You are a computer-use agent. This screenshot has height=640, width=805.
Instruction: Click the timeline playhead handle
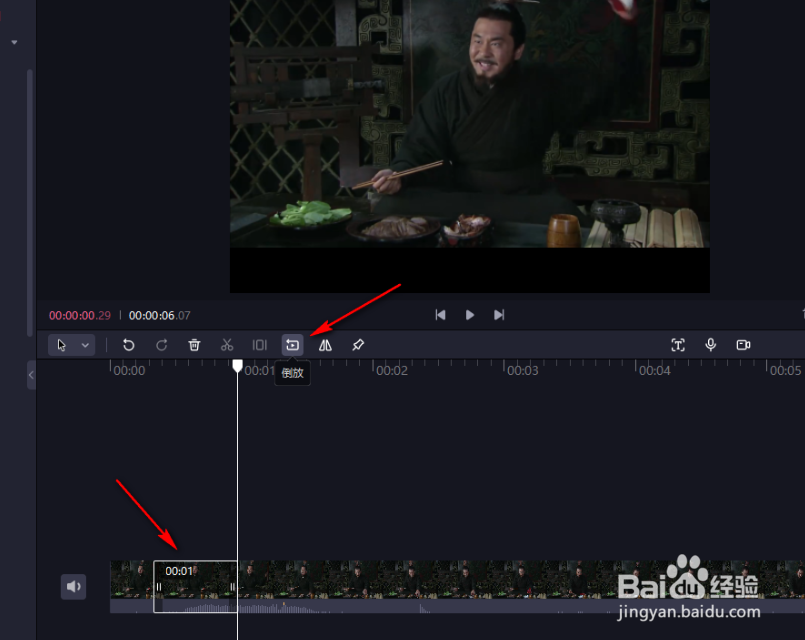pyautogui.click(x=237, y=365)
